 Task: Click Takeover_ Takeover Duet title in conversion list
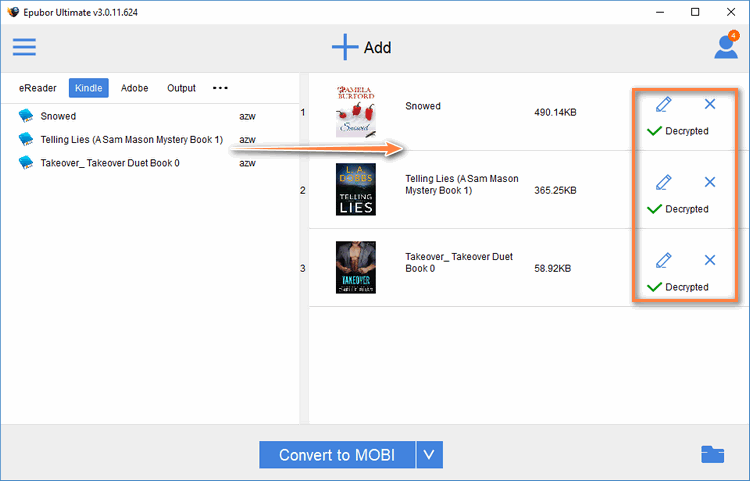pyautogui.click(x=459, y=262)
